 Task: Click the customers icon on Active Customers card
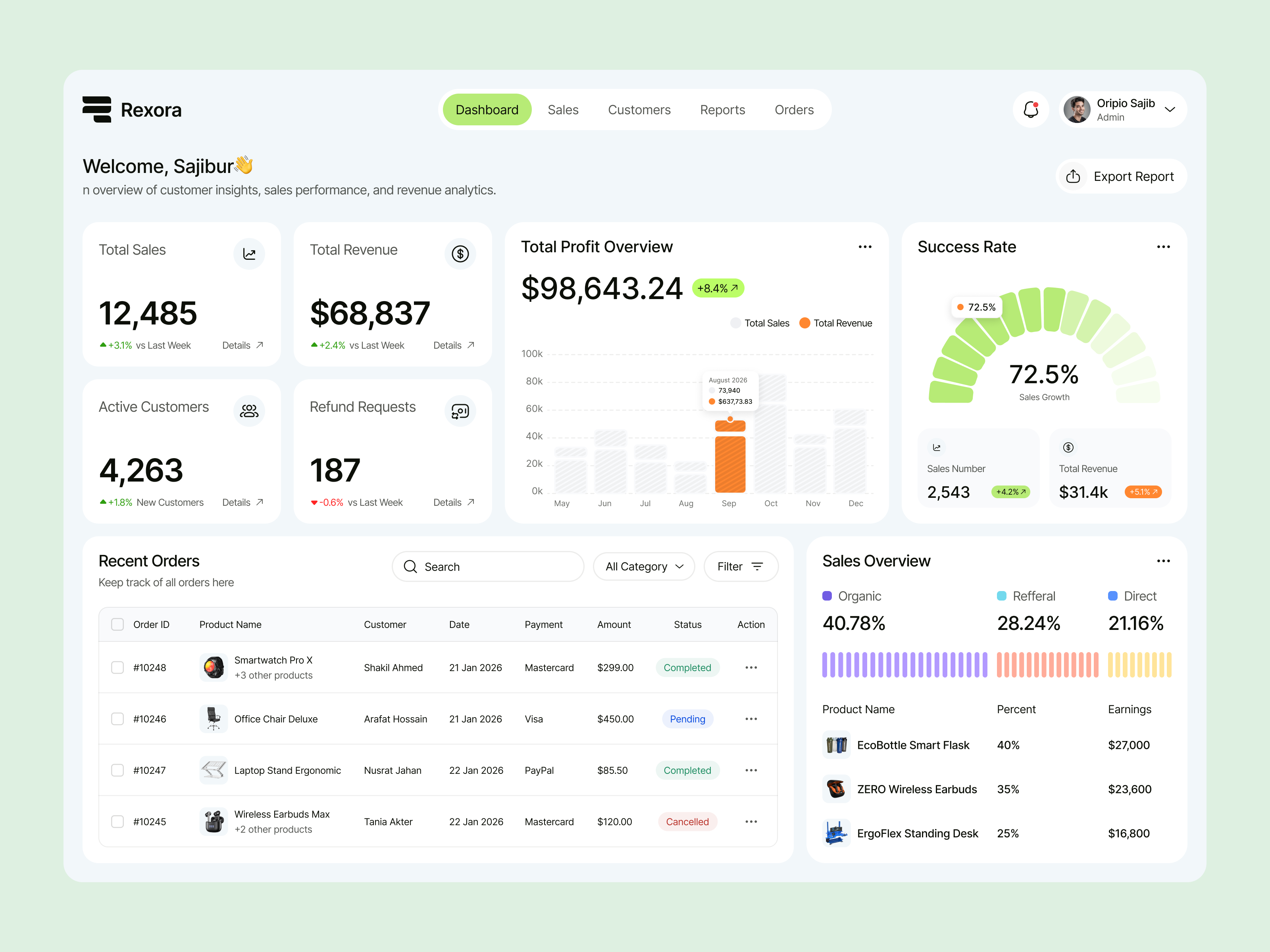[249, 410]
